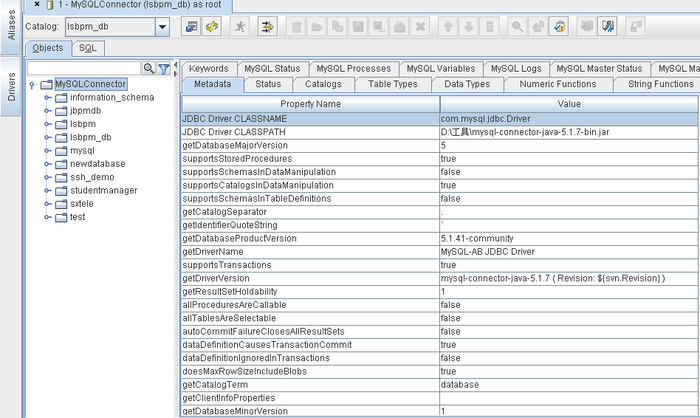Image resolution: width=700 pixels, height=418 pixels.
Task: Click the yellow arrow toolbar icon
Action: coord(268,27)
